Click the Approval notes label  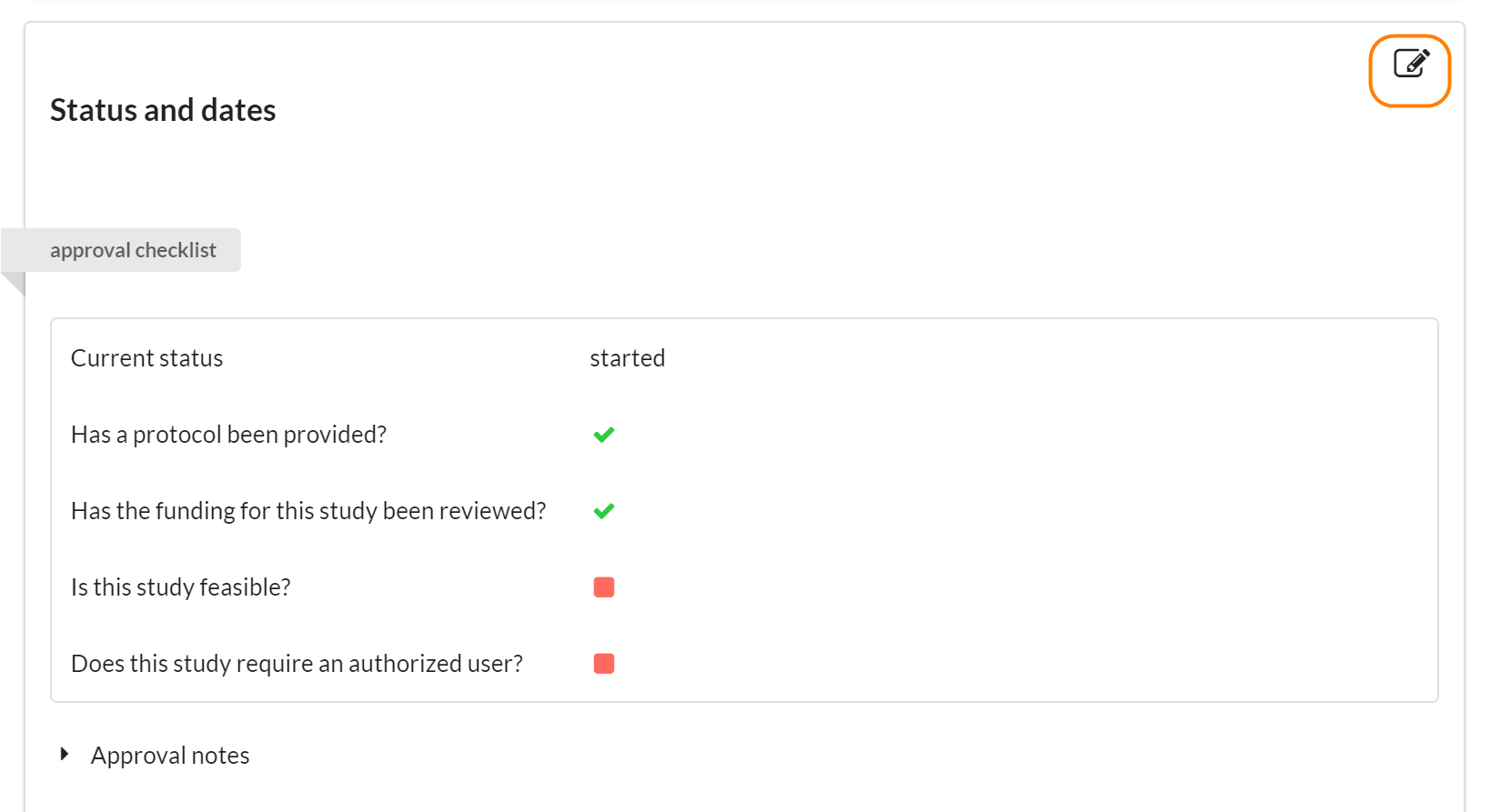tap(170, 756)
